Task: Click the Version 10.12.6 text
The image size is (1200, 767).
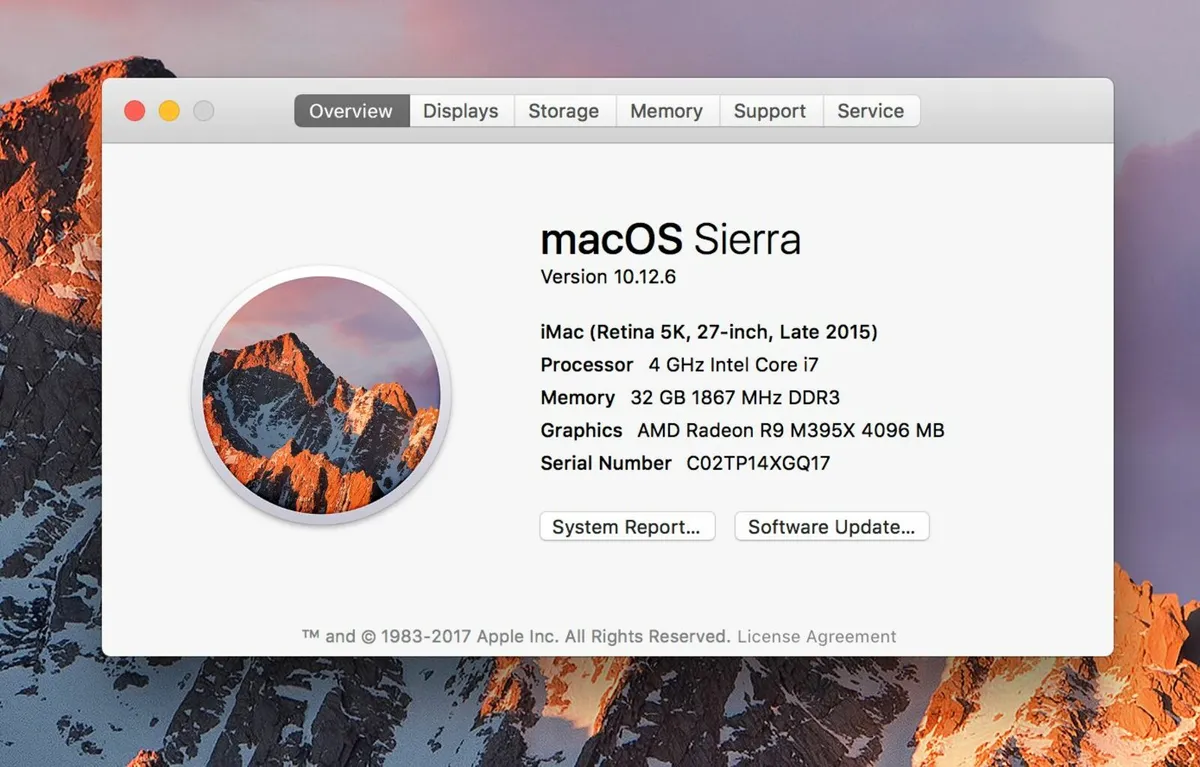Action: [x=608, y=277]
